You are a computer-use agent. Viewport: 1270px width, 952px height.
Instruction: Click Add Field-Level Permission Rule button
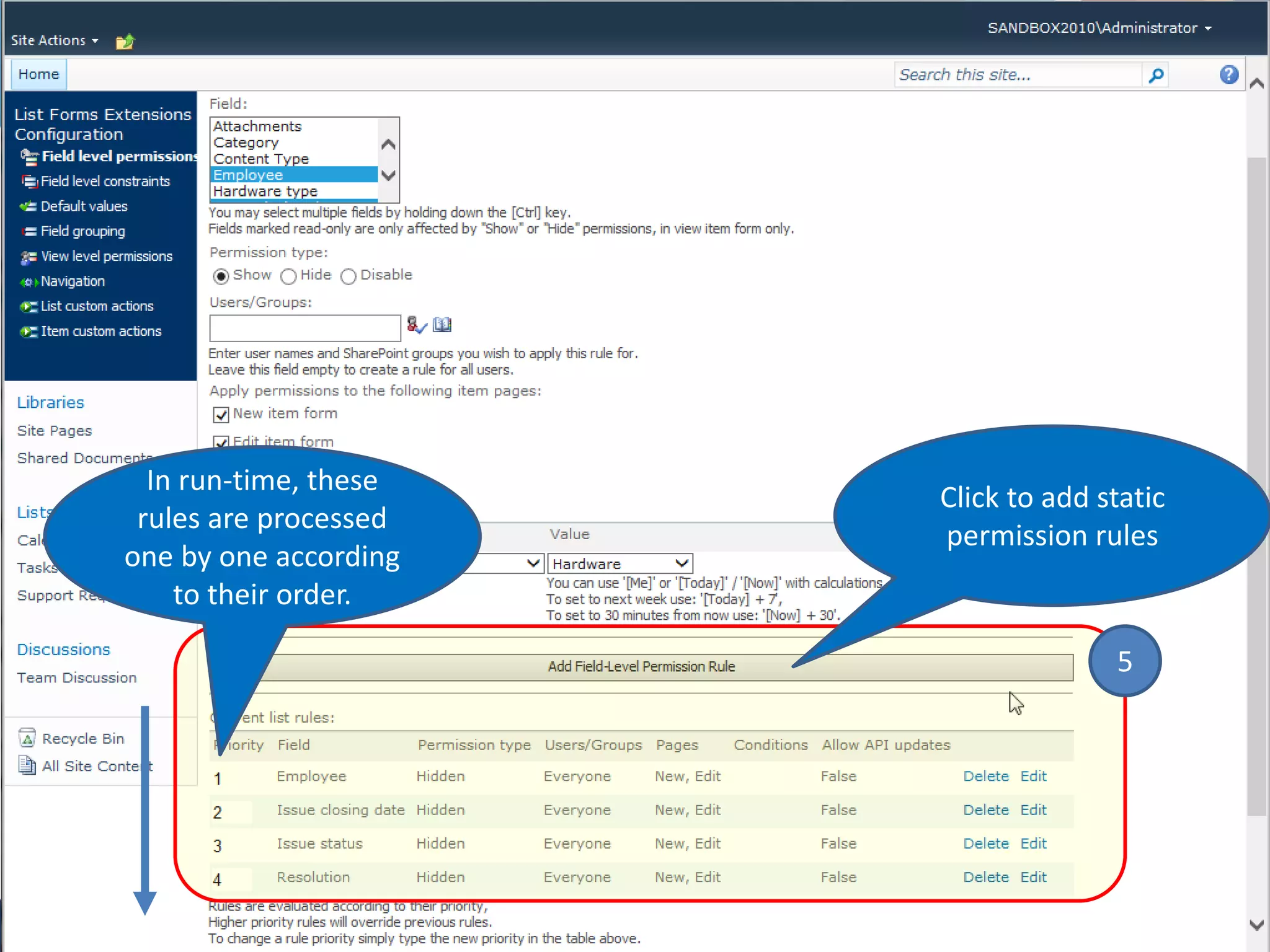(x=641, y=667)
